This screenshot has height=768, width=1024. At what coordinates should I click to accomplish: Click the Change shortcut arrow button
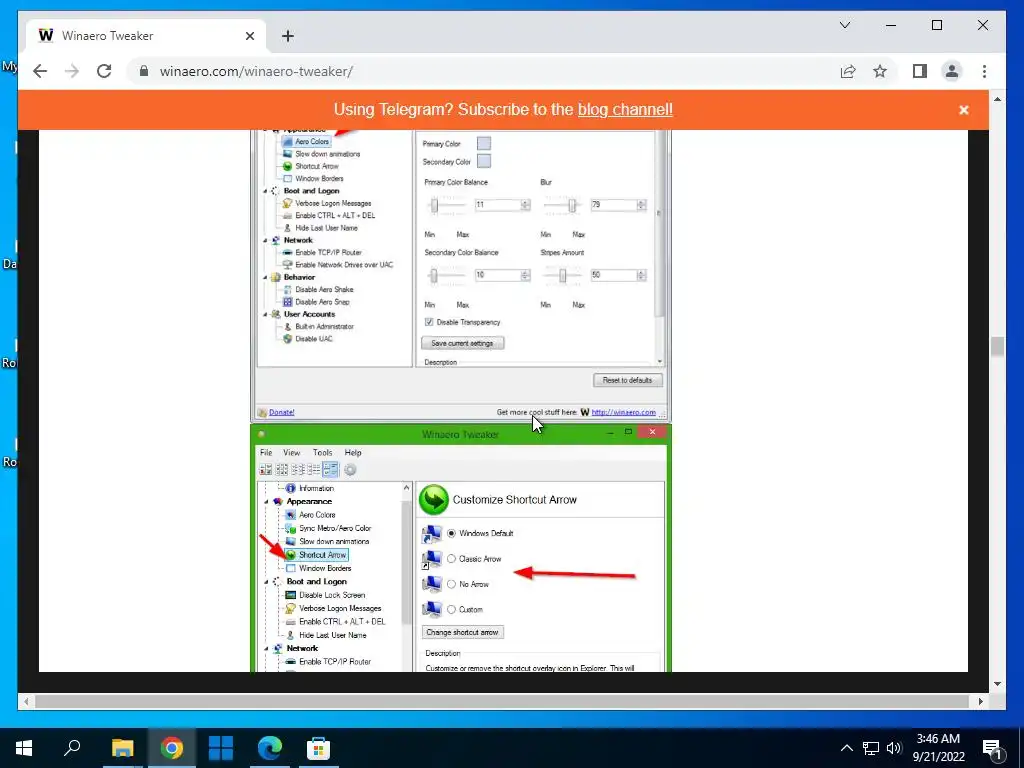click(462, 632)
